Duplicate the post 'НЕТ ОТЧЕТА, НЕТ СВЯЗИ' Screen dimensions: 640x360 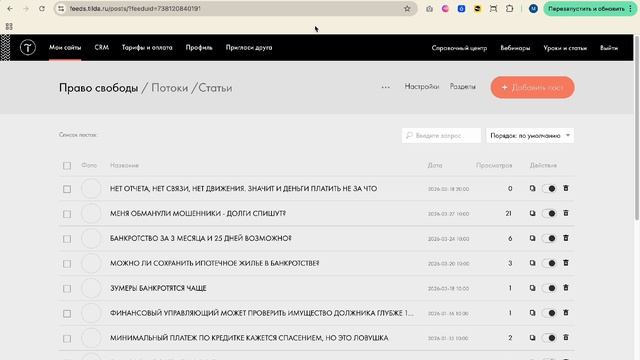(532, 189)
